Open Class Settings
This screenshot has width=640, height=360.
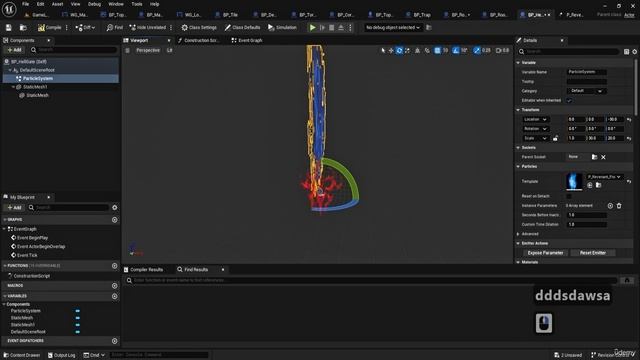coord(199,27)
